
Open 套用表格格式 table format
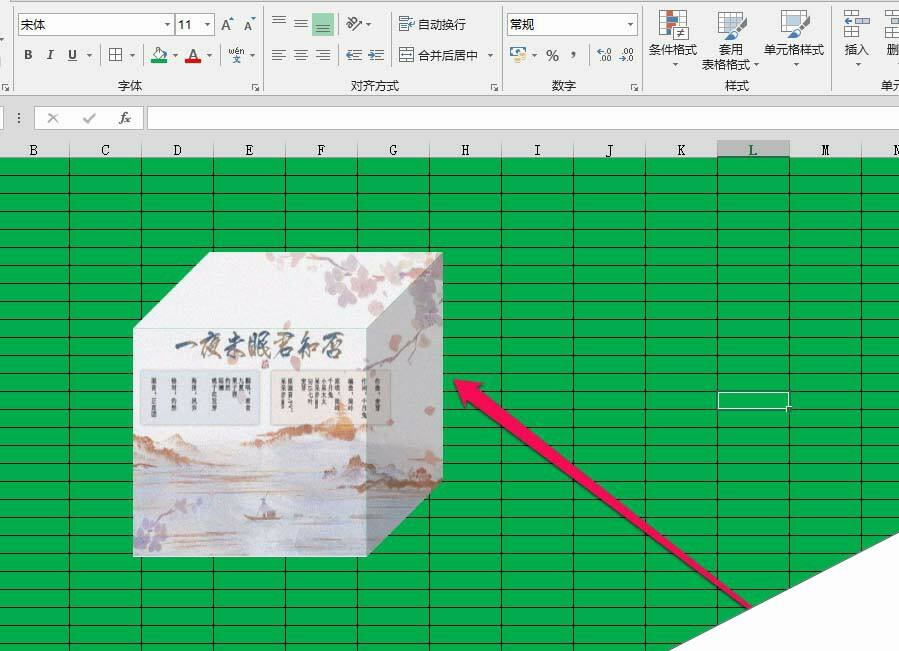(x=730, y=40)
